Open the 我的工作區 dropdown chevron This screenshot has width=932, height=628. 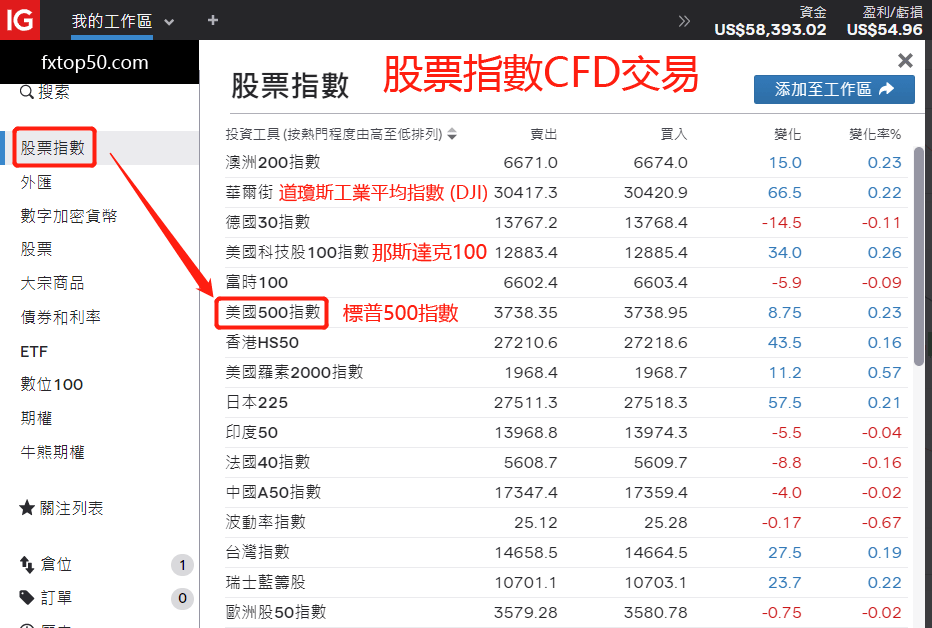(169, 23)
